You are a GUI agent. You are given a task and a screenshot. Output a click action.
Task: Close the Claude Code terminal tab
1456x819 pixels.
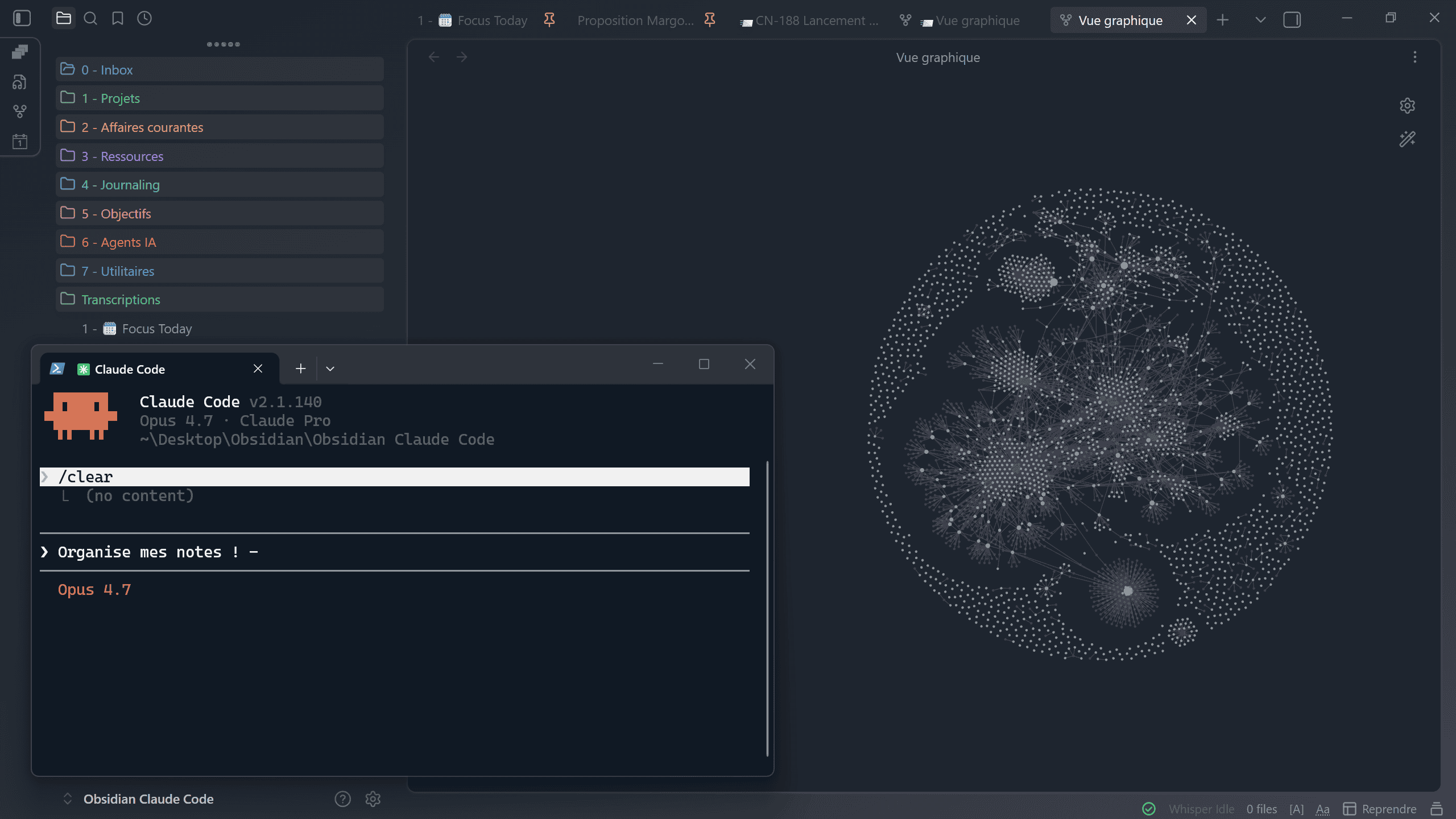(x=258, y=369)
